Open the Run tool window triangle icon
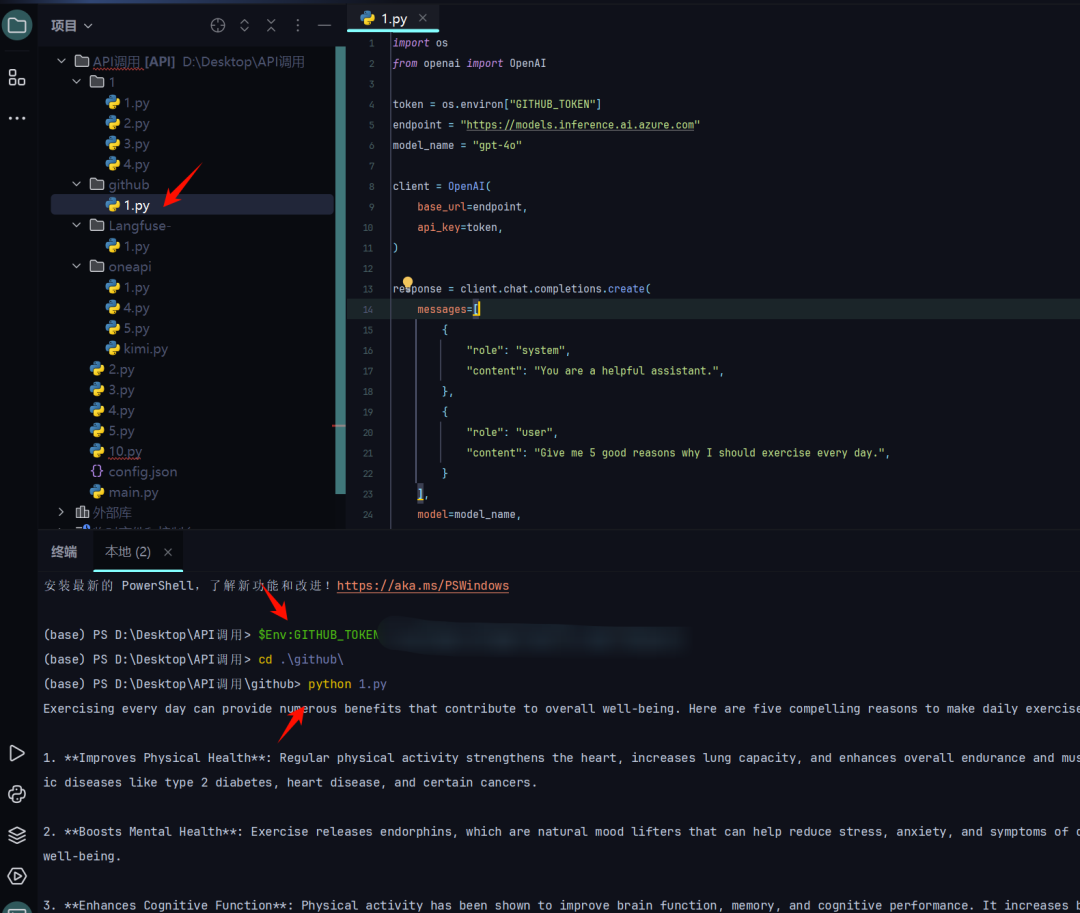The height and width of the screenshot is (913, 1080). (x=17, y=753)
